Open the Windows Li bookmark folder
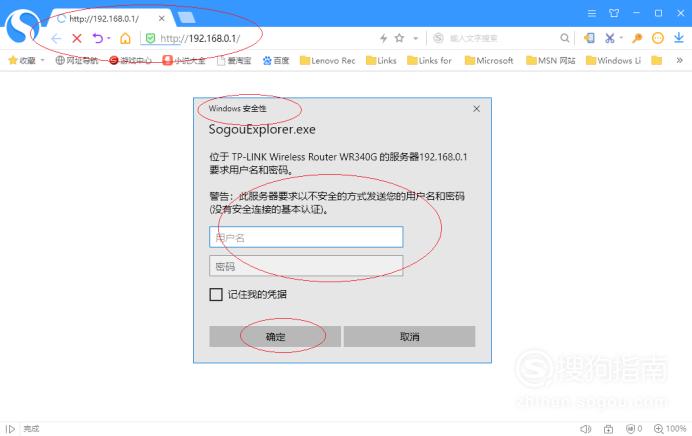The image size is (692, 436). click(613, 60)
